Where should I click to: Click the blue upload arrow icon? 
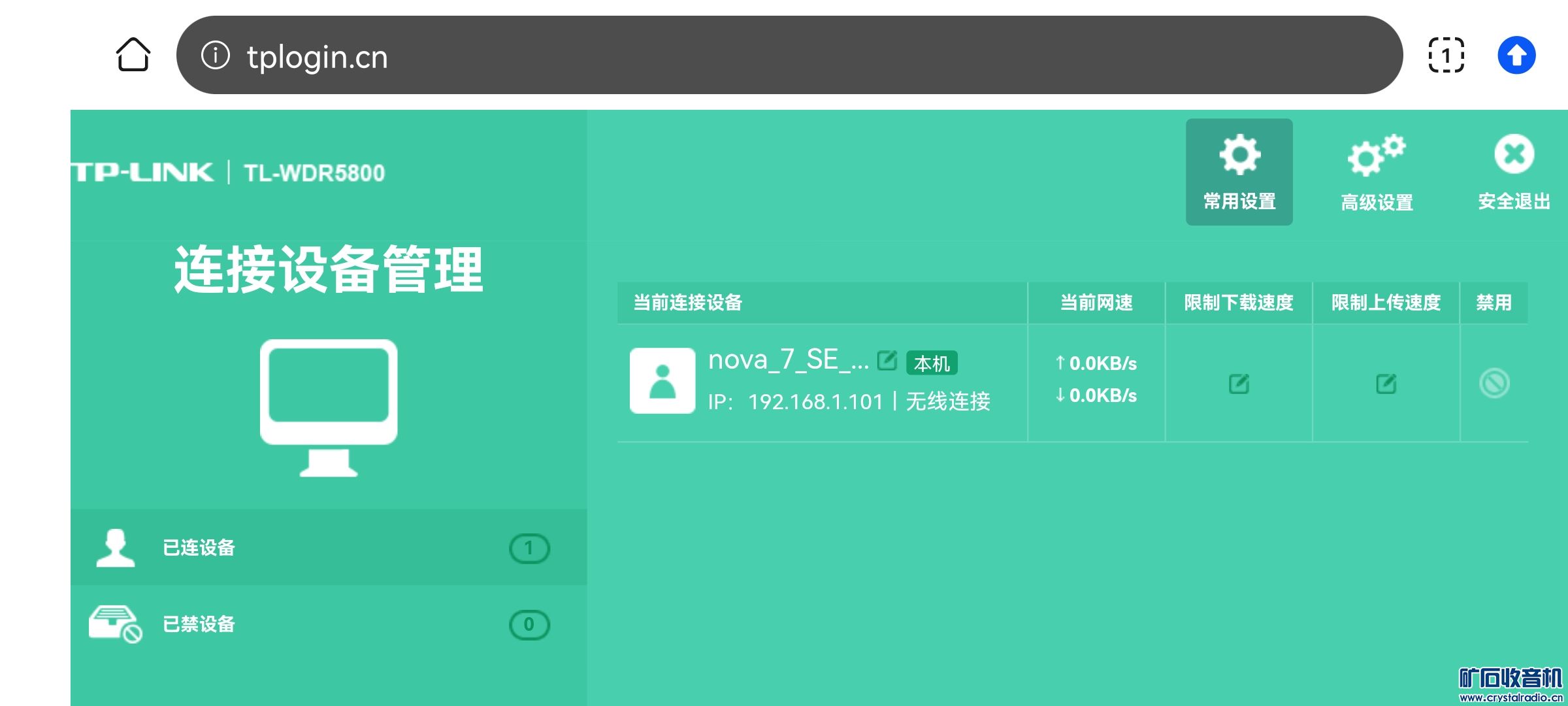[x=1516, y=55]
